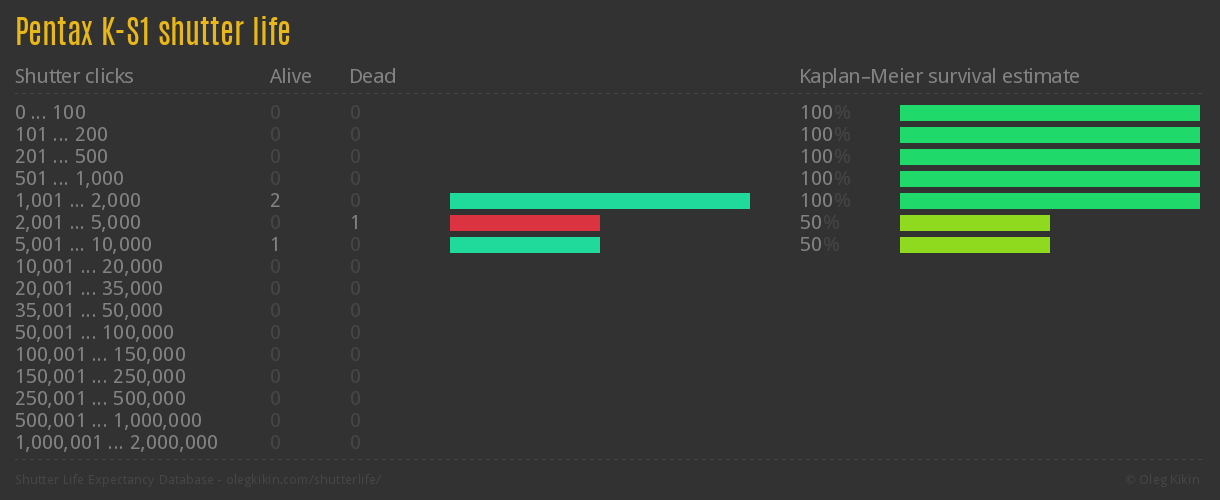Click the lime 50% survival bar for 2,001 … 5,000
The width and height of the screenshot is (1220, 500).
coord(974,223)
